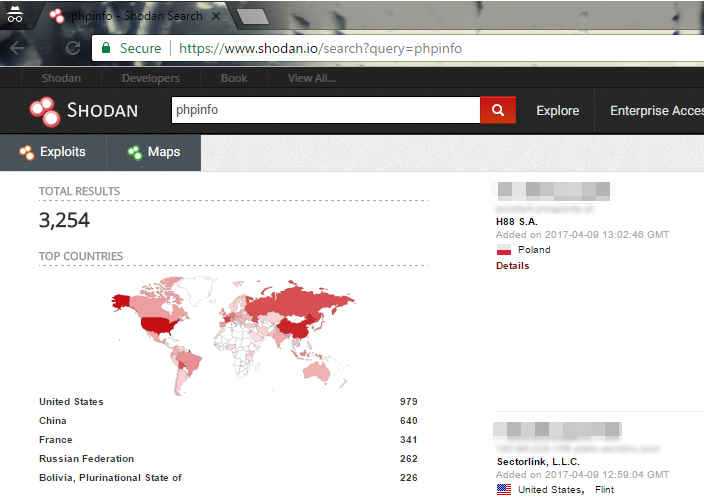Click the SHODAN wordmark text
Viewport: 704px width, 500px height.
pos(102,110)
